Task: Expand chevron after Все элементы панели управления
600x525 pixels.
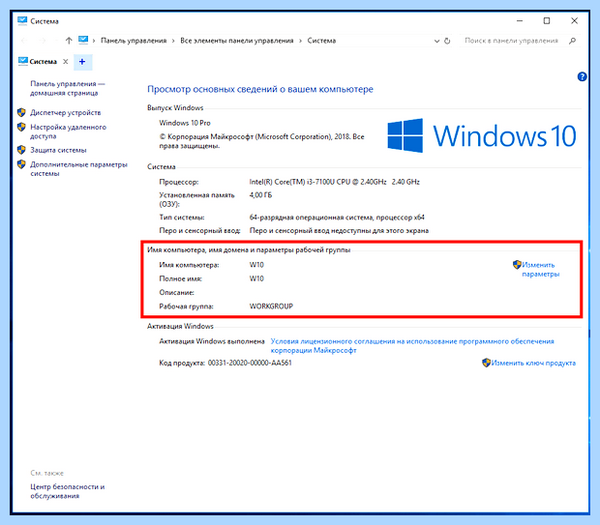Action: [300, 41]
